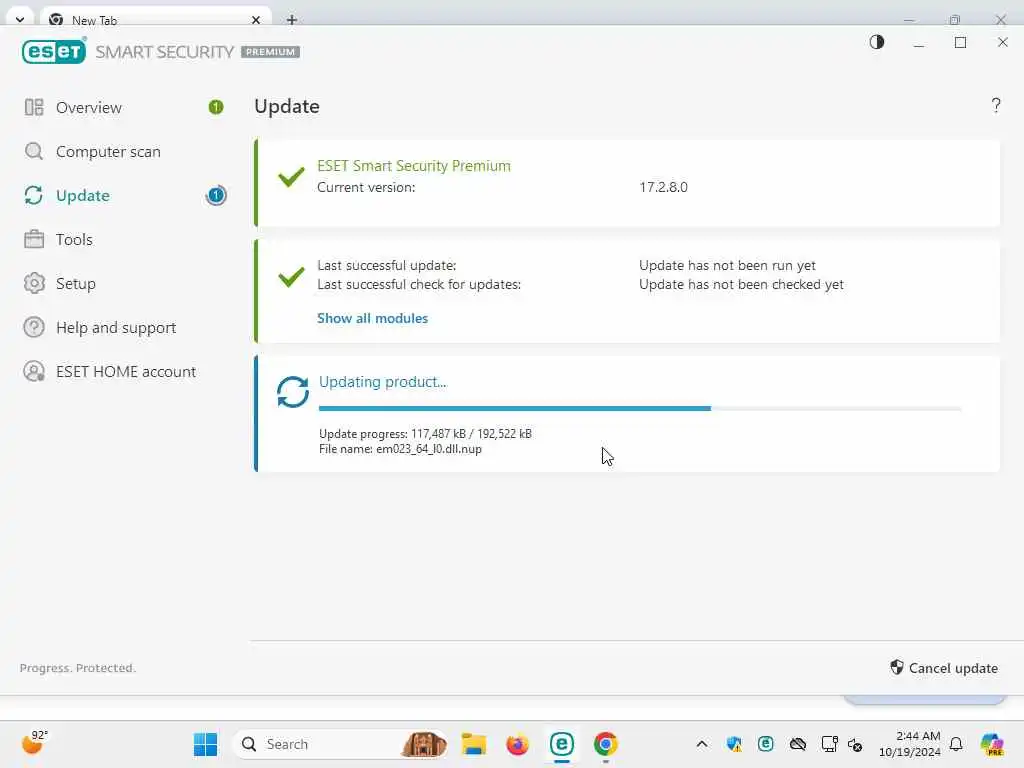Click the green Overview notification badge
Image resolution: width=1024 pixels, height=768 pixels.
coord(216,107)
